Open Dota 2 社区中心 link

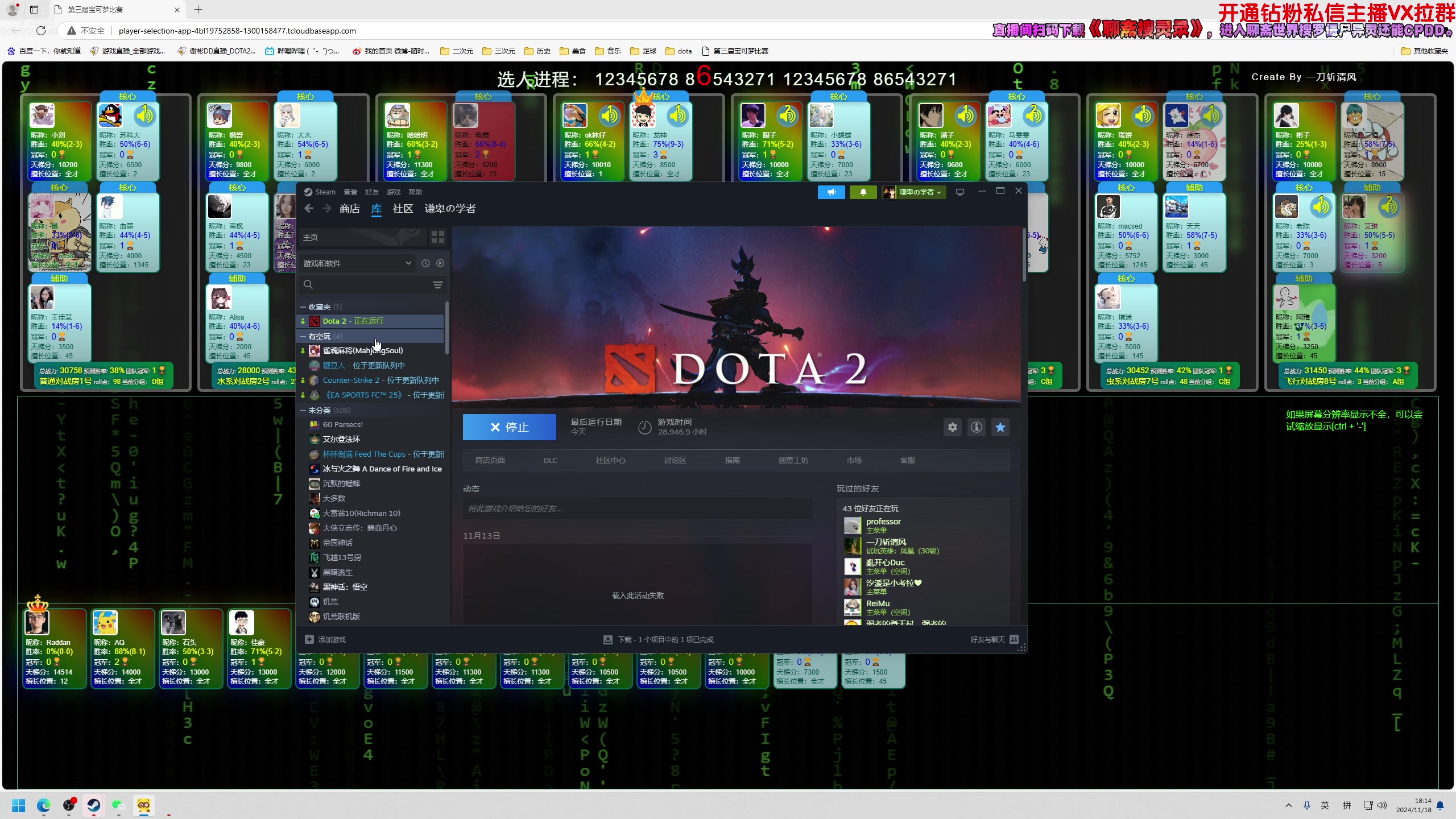pyautogui.click(x=611, y=460)
